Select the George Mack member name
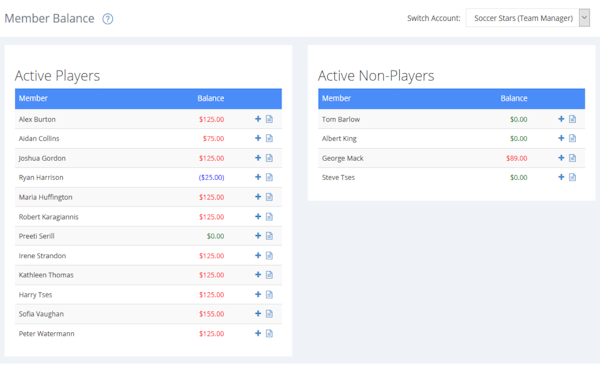The image size is (600, 384). click(x=342, y=158)
